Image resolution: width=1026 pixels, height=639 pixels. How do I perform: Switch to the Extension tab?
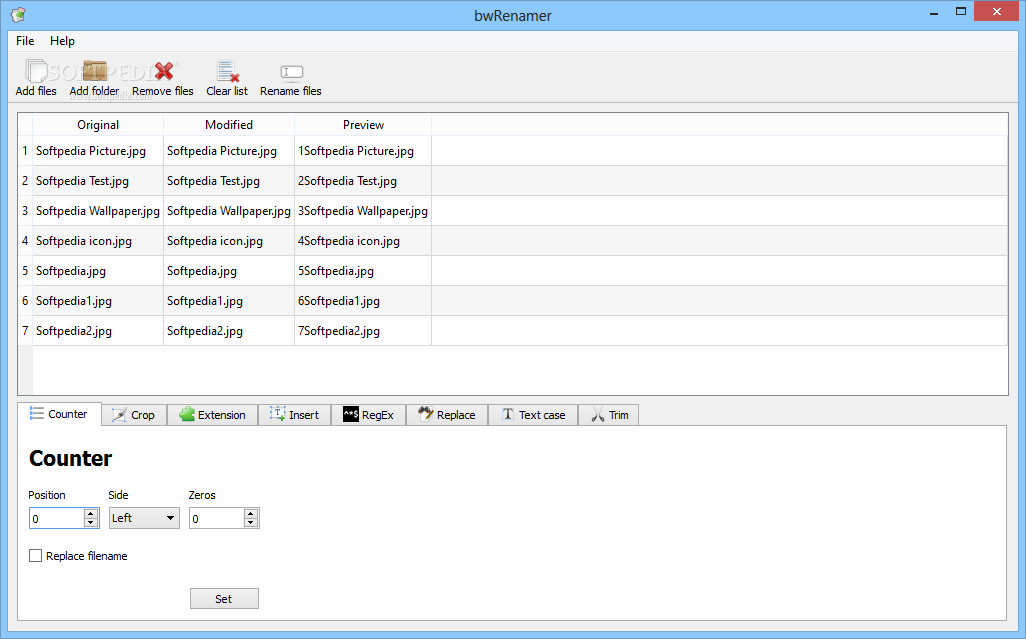tap(213, 415)
